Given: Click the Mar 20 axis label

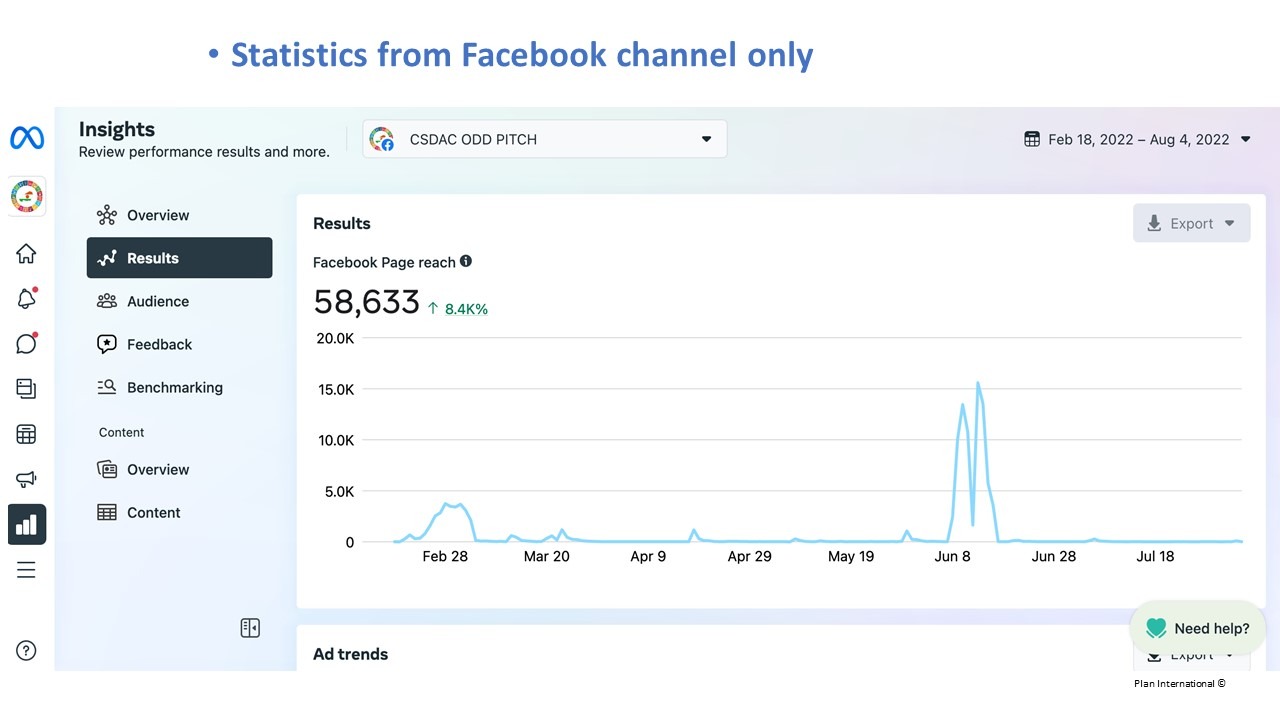Looking at the screenshot, I should pos(546,556).
